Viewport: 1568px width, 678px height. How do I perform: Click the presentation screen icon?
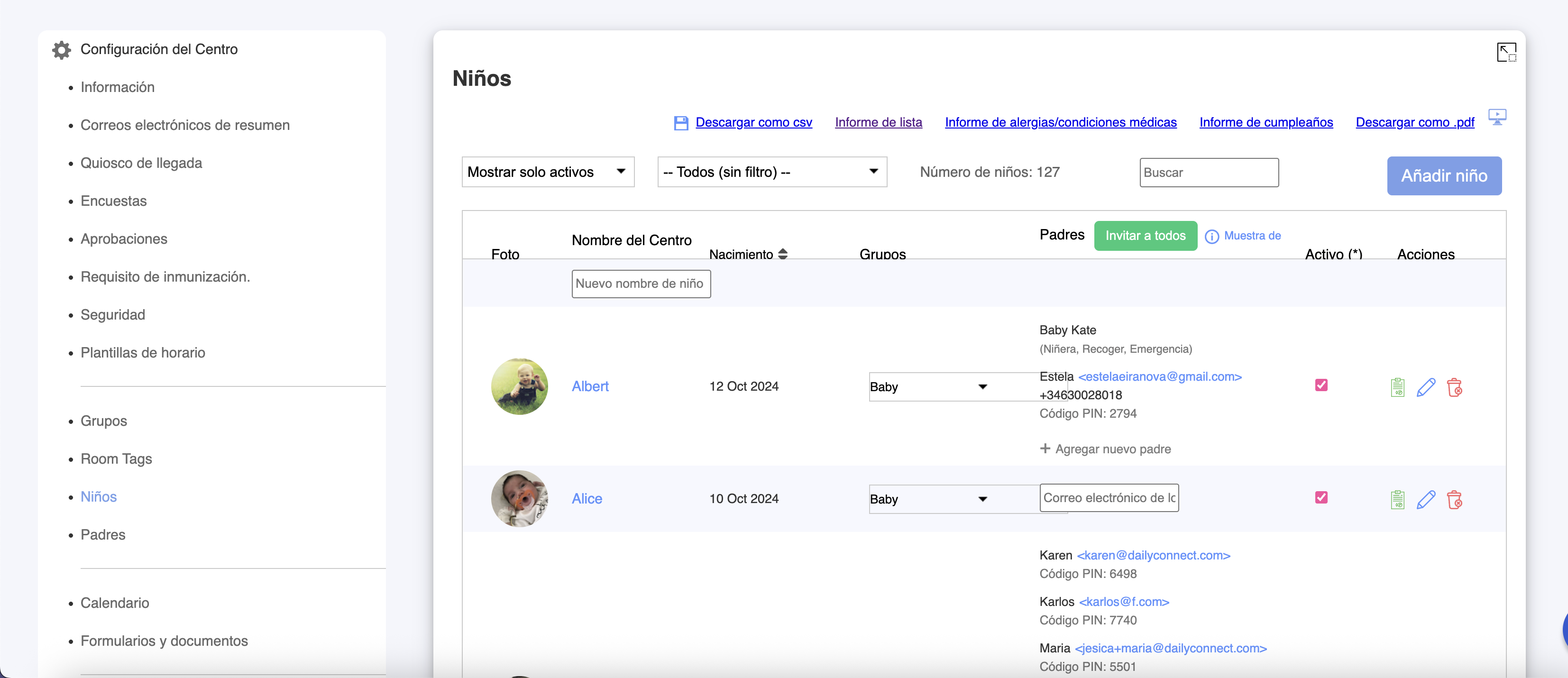[x=1497, y=116]
